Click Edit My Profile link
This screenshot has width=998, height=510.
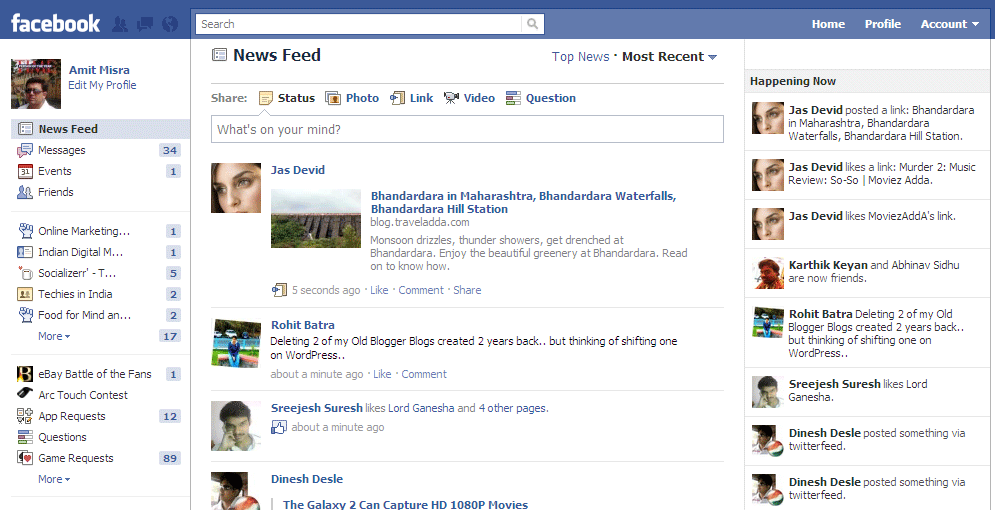pyautogui.click(x=102, y=85)
